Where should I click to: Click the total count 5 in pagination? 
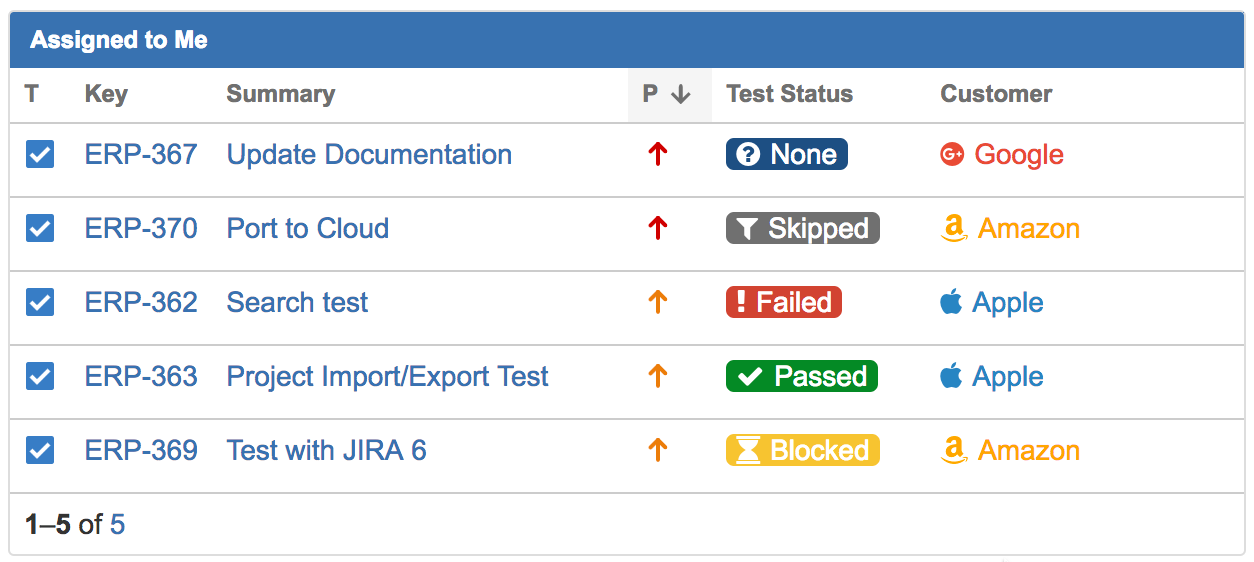tap(117, 524)
